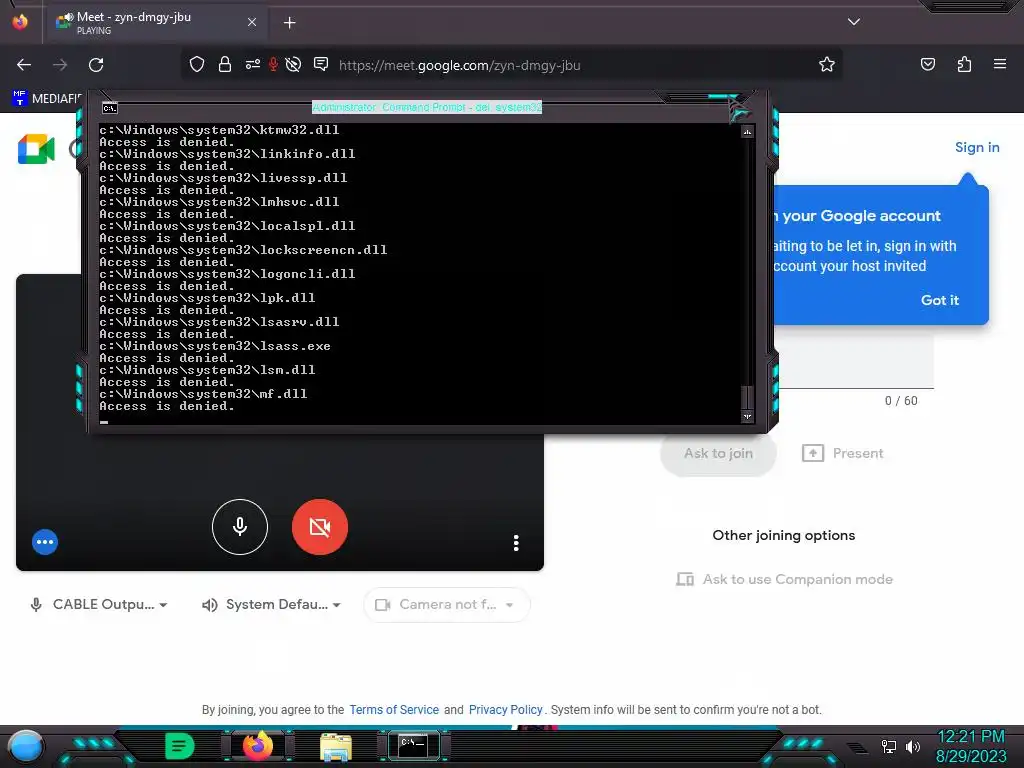Open the green notes app on taskbar

point(180,746)
